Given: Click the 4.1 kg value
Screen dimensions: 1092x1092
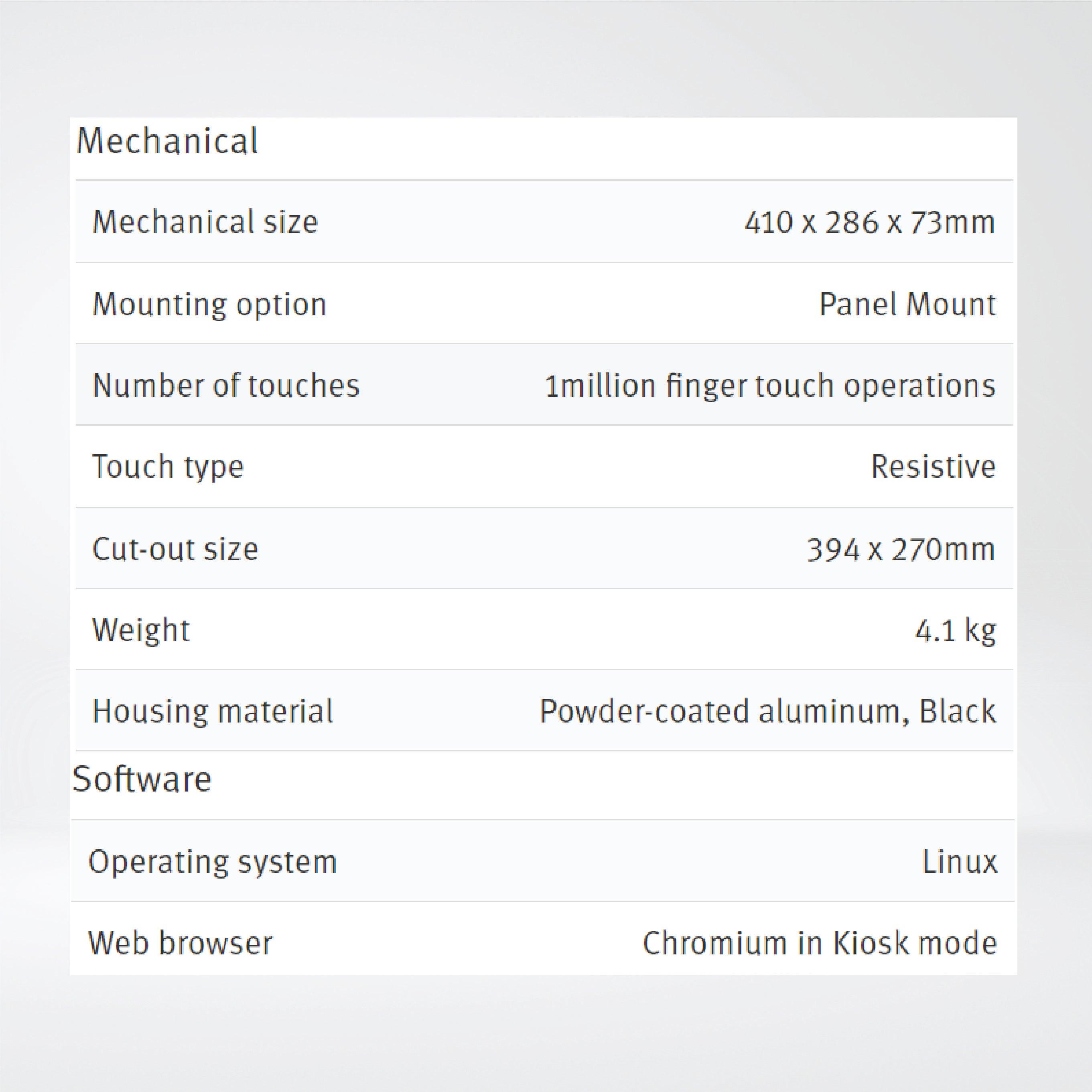Looking at the screenshot, I should click(x=955, y=630).
